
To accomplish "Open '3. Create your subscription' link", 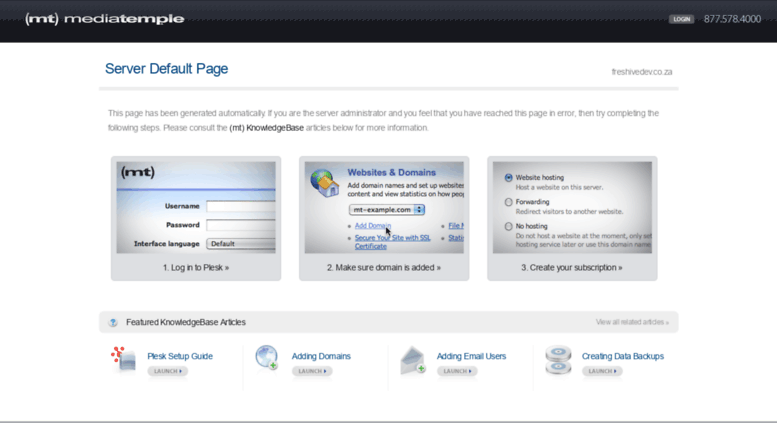I will pyautogui.click(x=571, y=267).
